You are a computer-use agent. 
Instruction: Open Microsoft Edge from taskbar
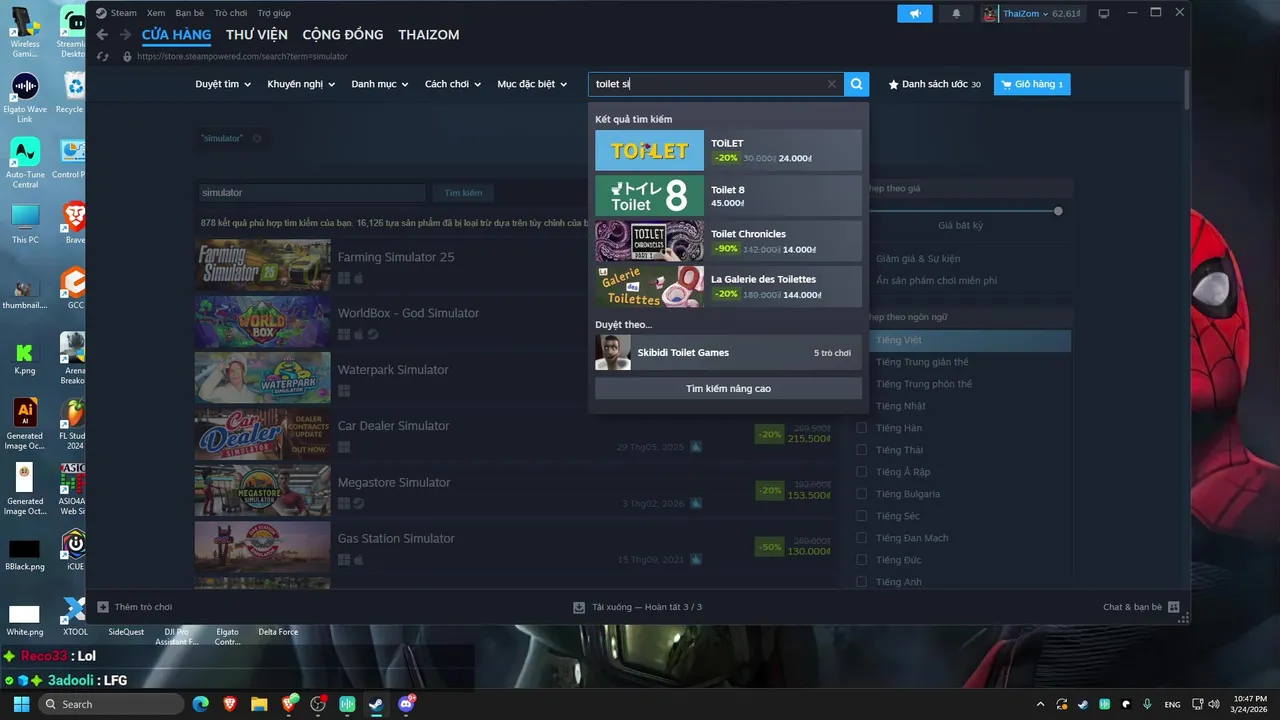pyautogui.click(x=200, y=704)
